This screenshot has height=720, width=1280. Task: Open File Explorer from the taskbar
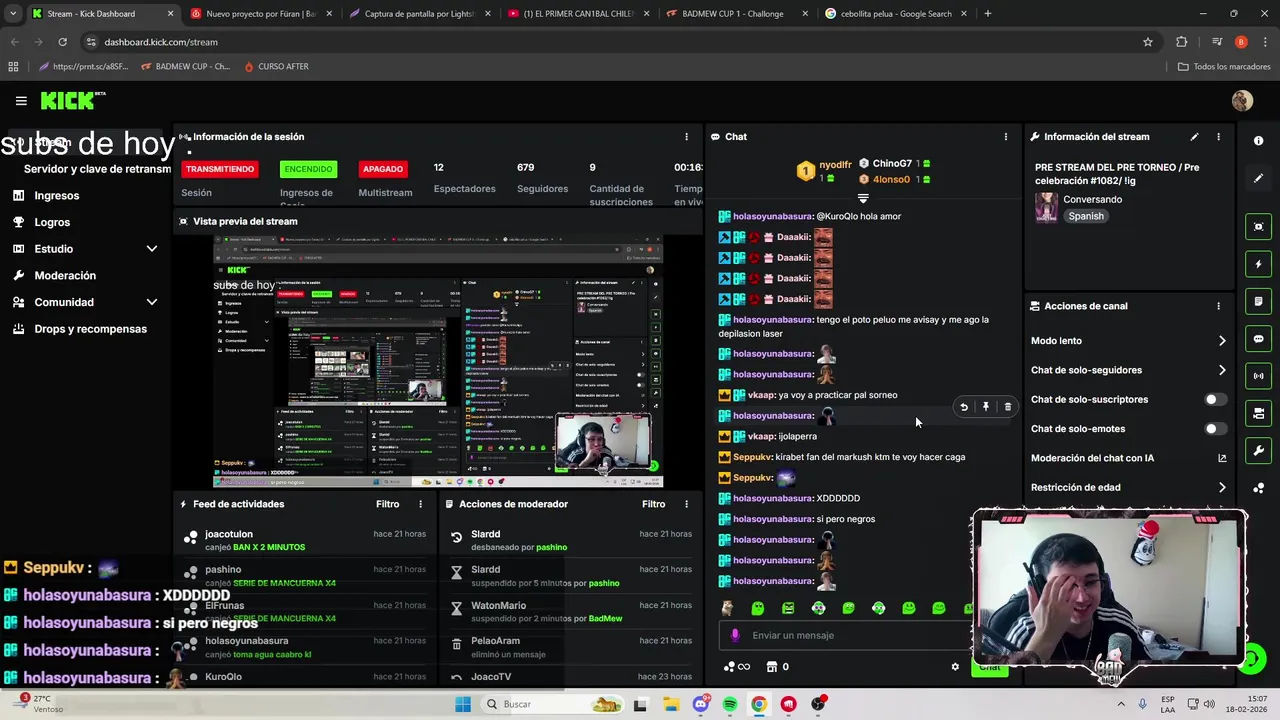point(670,704)
